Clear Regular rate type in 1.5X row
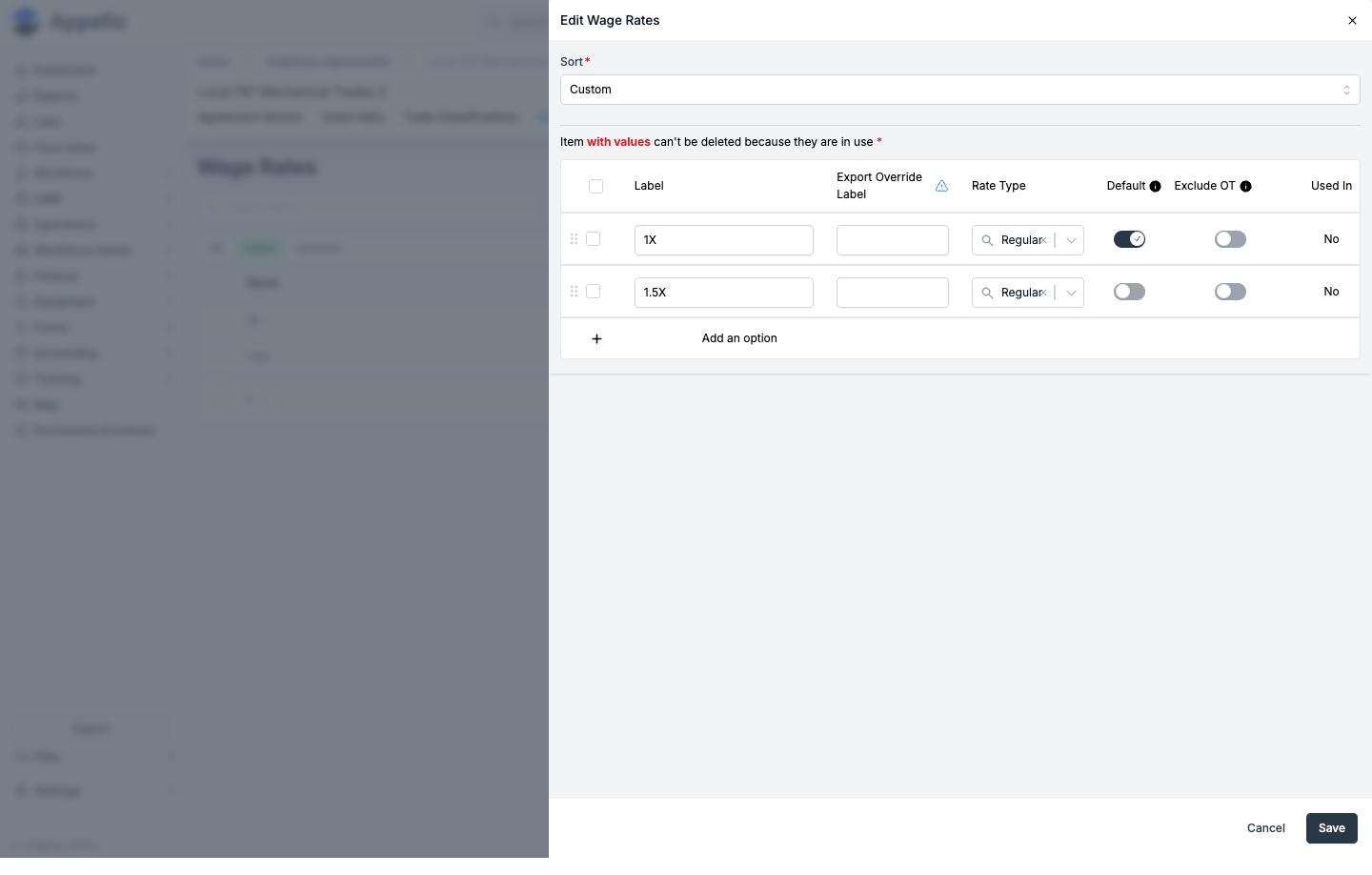 (x=1044, y=293)
